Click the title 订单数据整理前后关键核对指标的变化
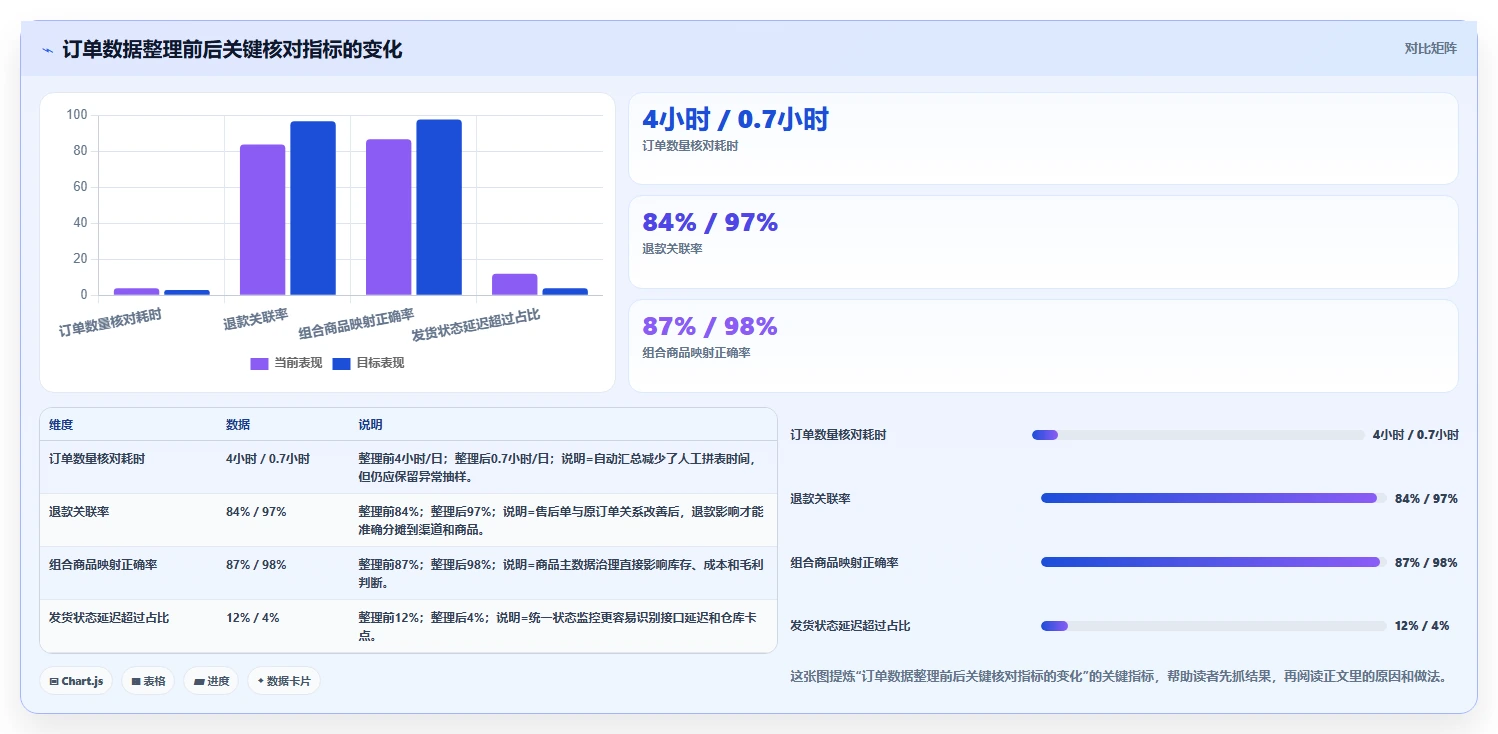 click(233, 50)
